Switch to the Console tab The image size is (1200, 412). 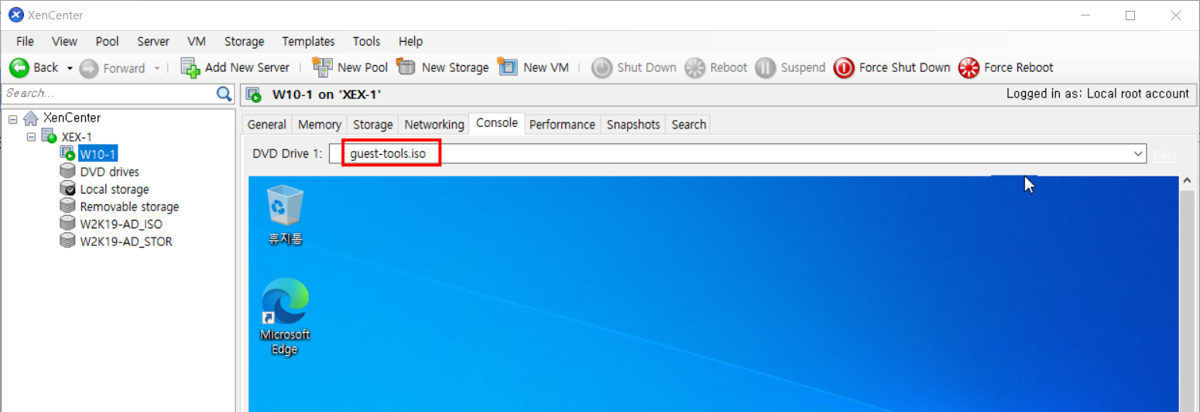[497, 123]
